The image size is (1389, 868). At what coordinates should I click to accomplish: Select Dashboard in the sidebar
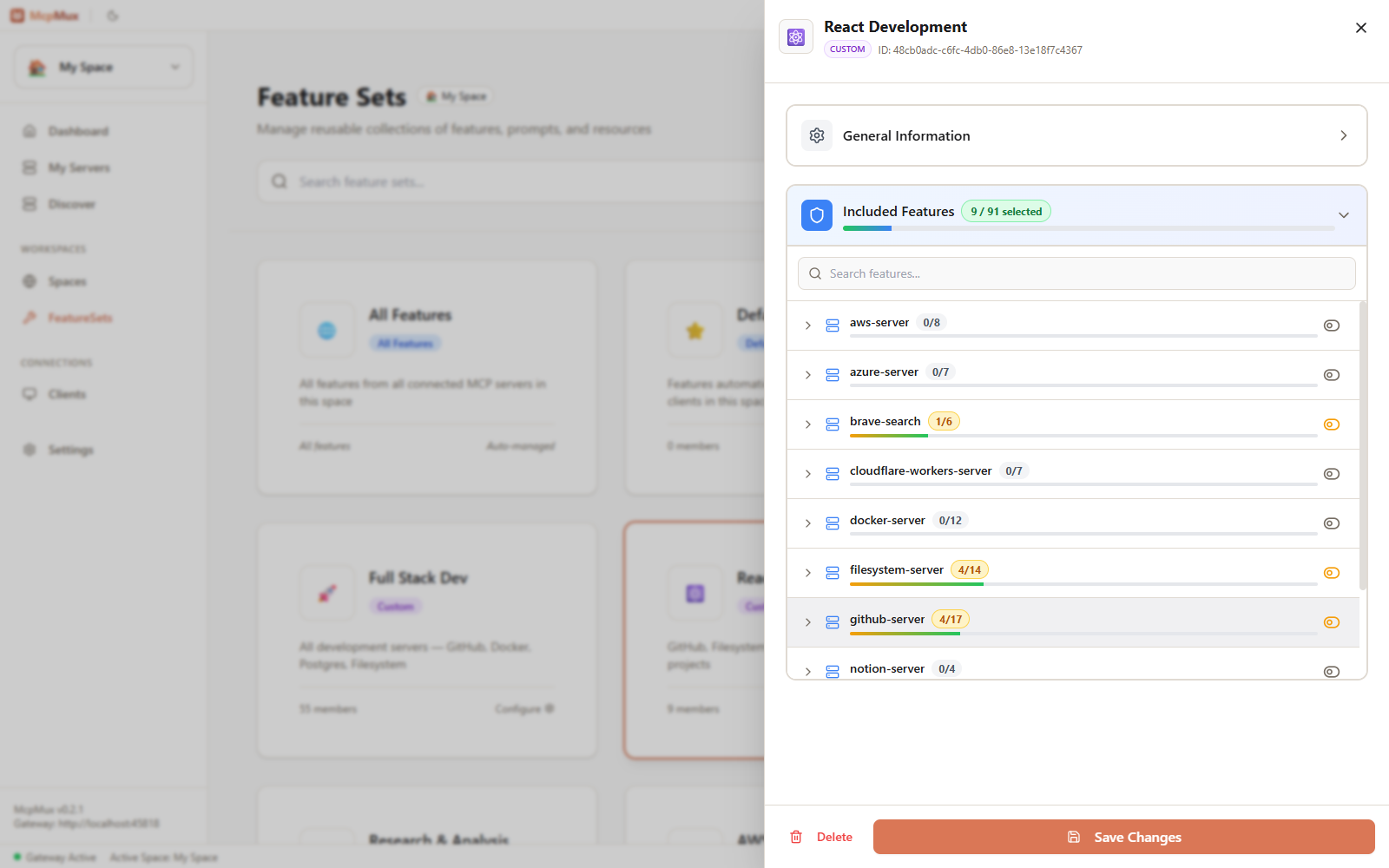78,131
